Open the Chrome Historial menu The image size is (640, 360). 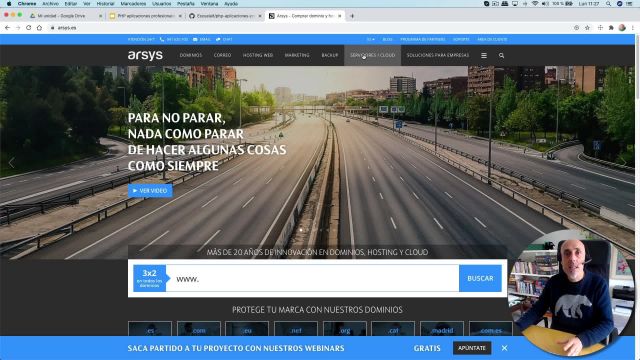(105, 4)
